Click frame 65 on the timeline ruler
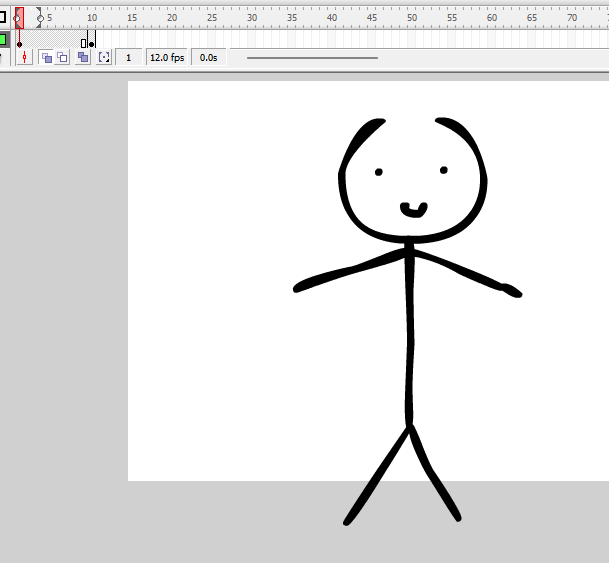This screenshot has width=609, height=563. click(532, 18)
